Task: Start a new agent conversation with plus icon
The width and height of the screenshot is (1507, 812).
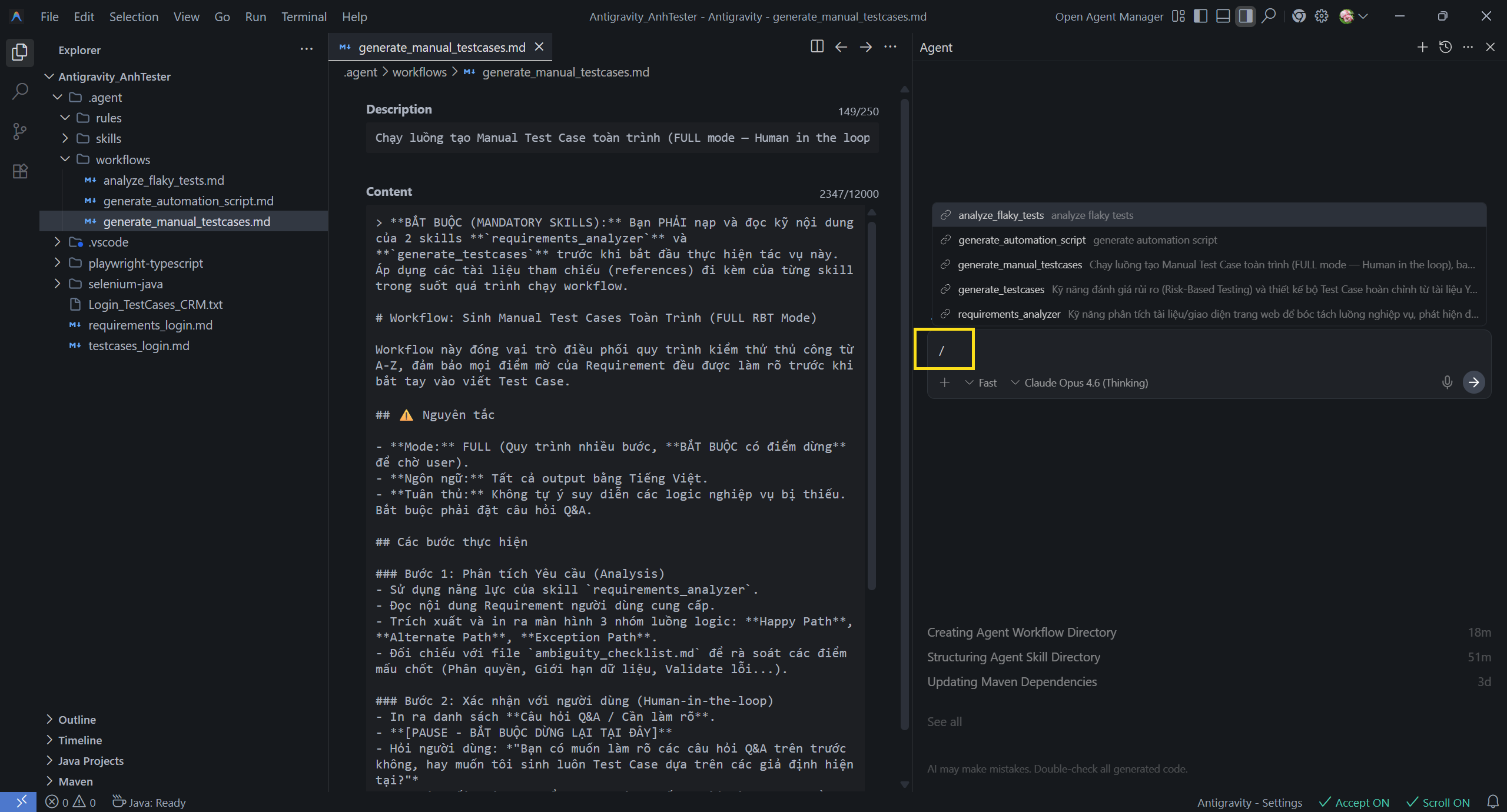Action: click(1422, 47)
